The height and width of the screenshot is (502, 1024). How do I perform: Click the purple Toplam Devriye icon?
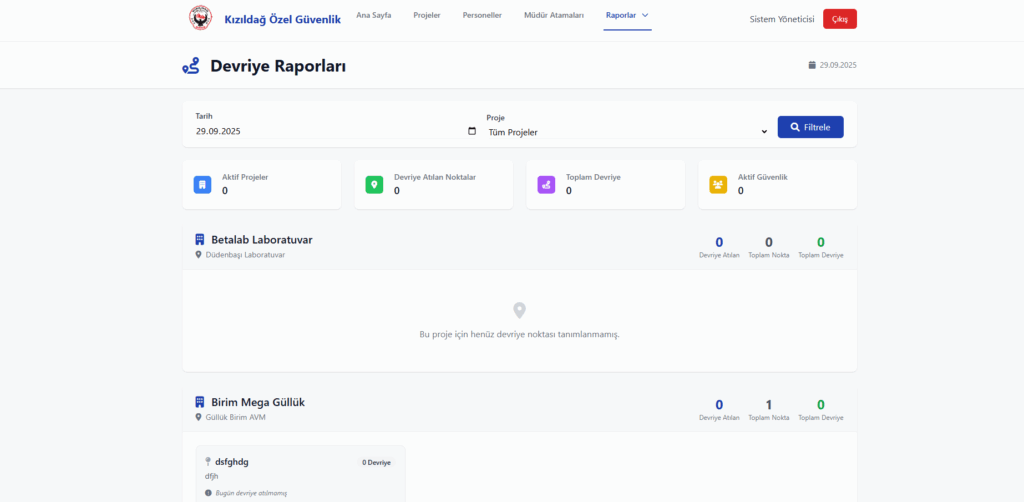click(x=546, y=185)
